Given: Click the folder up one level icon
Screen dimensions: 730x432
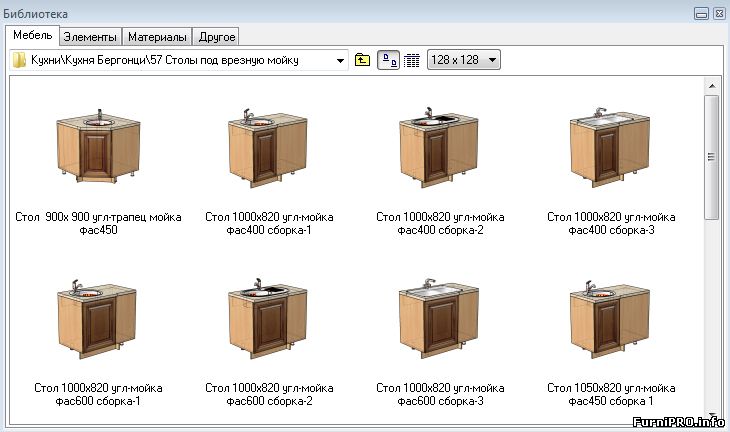Looking at the screenshot, I should (x=363, y=60).
